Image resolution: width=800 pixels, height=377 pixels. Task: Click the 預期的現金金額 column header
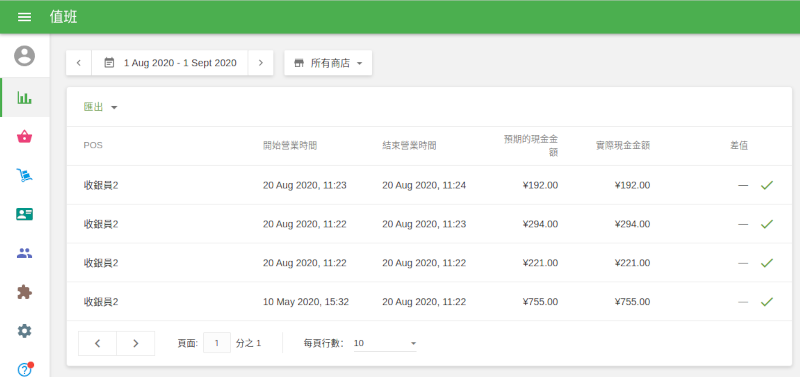(x=531, y=145)
